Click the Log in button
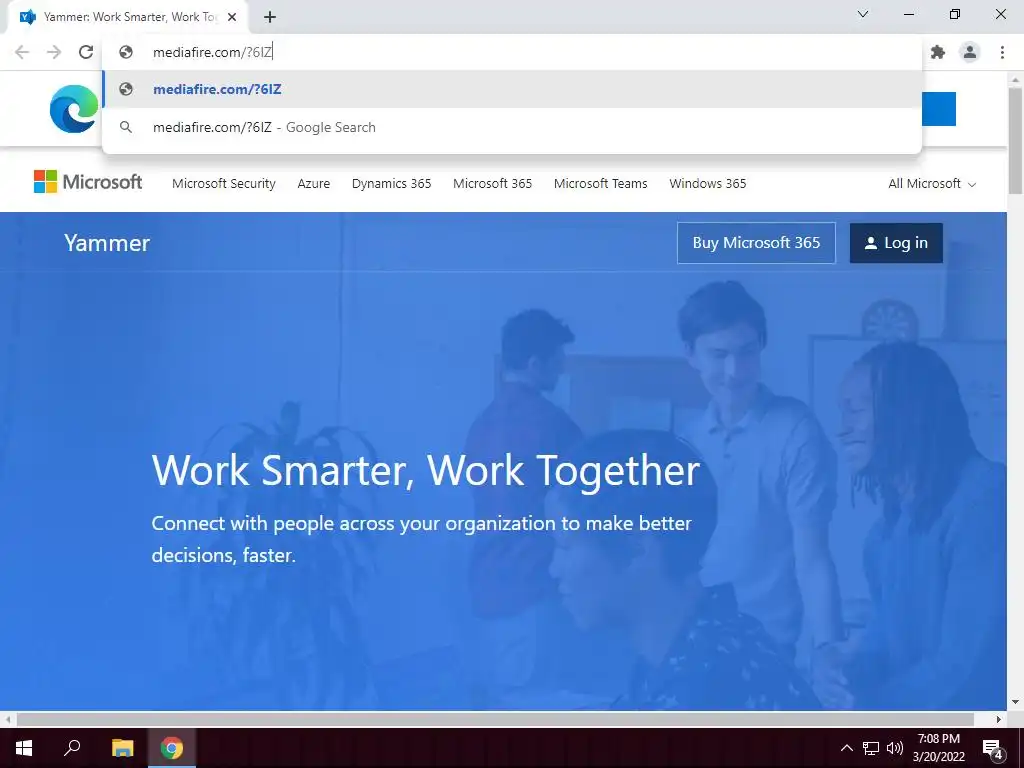Viewport: 1024px width, 768px height. [x=896, y=243]
